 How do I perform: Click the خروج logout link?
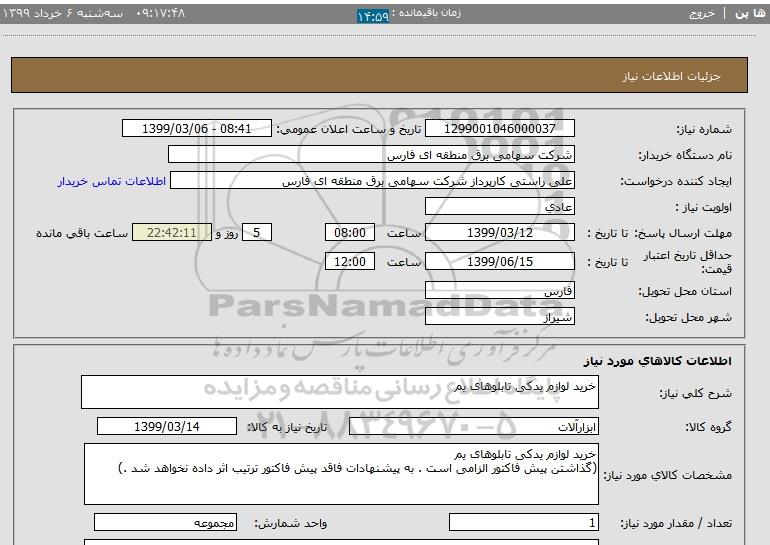[702, 13]
